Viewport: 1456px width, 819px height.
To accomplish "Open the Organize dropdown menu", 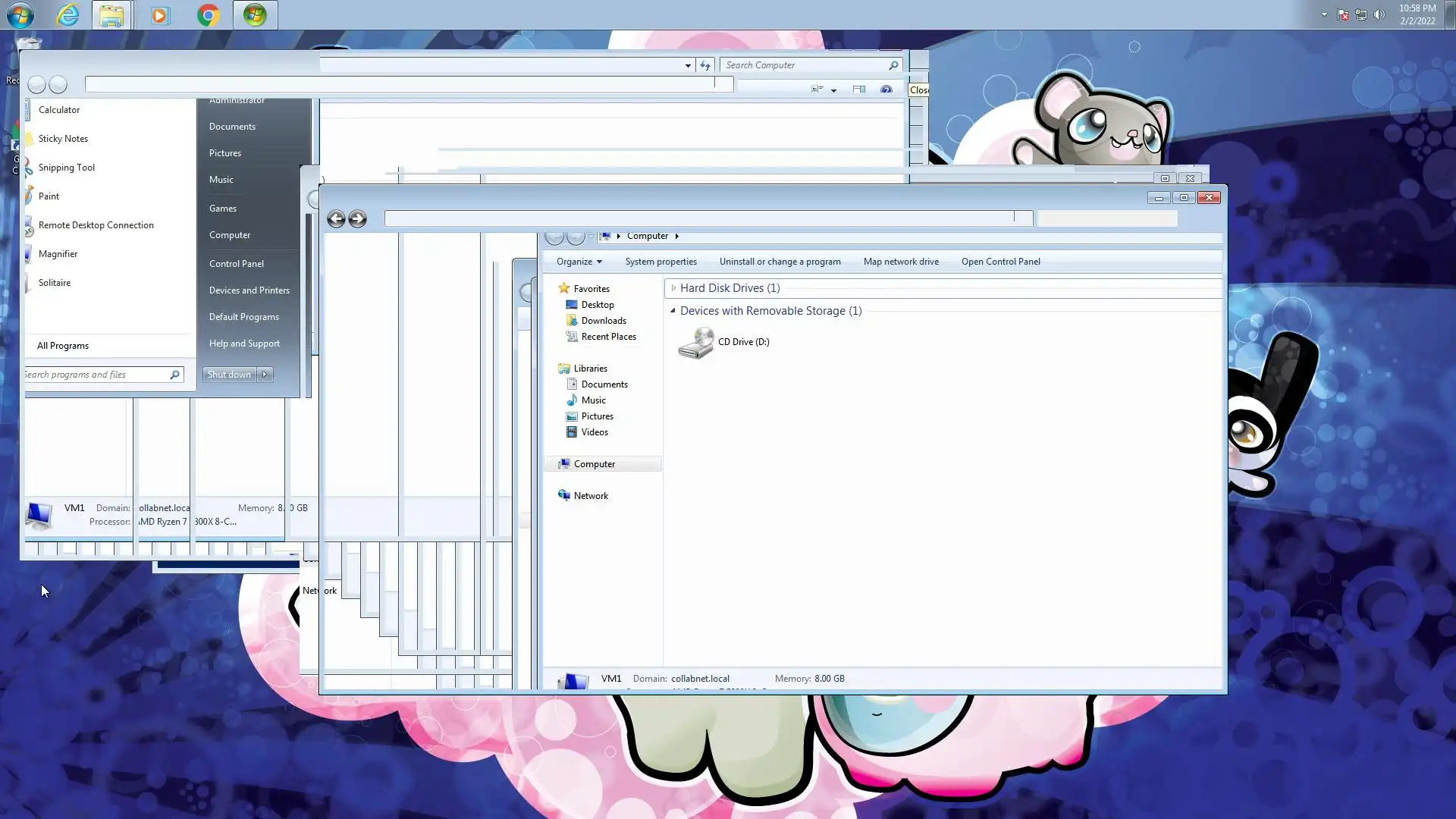I will [579, 262].
